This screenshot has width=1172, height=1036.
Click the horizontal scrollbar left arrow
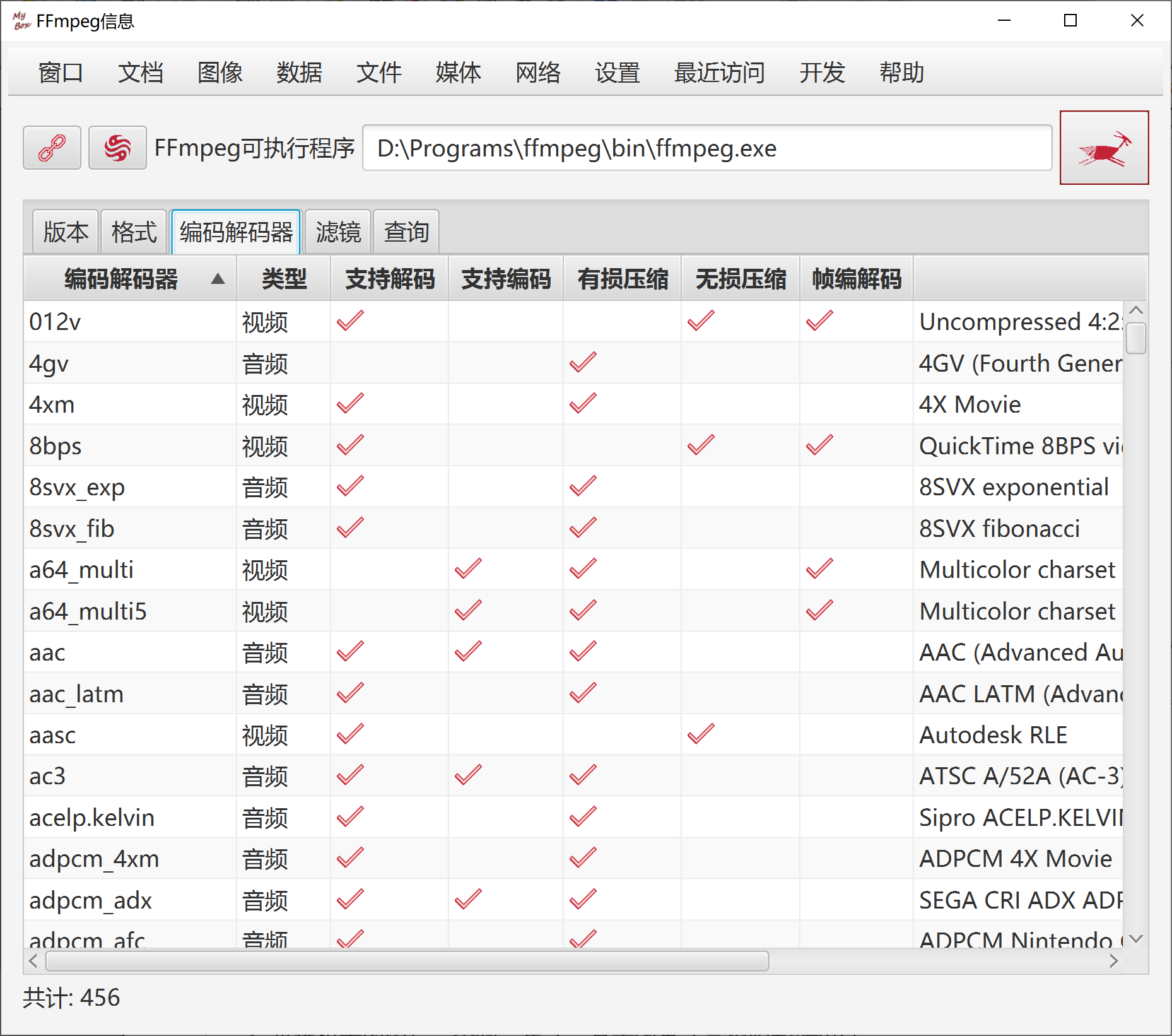pos(33,961)
